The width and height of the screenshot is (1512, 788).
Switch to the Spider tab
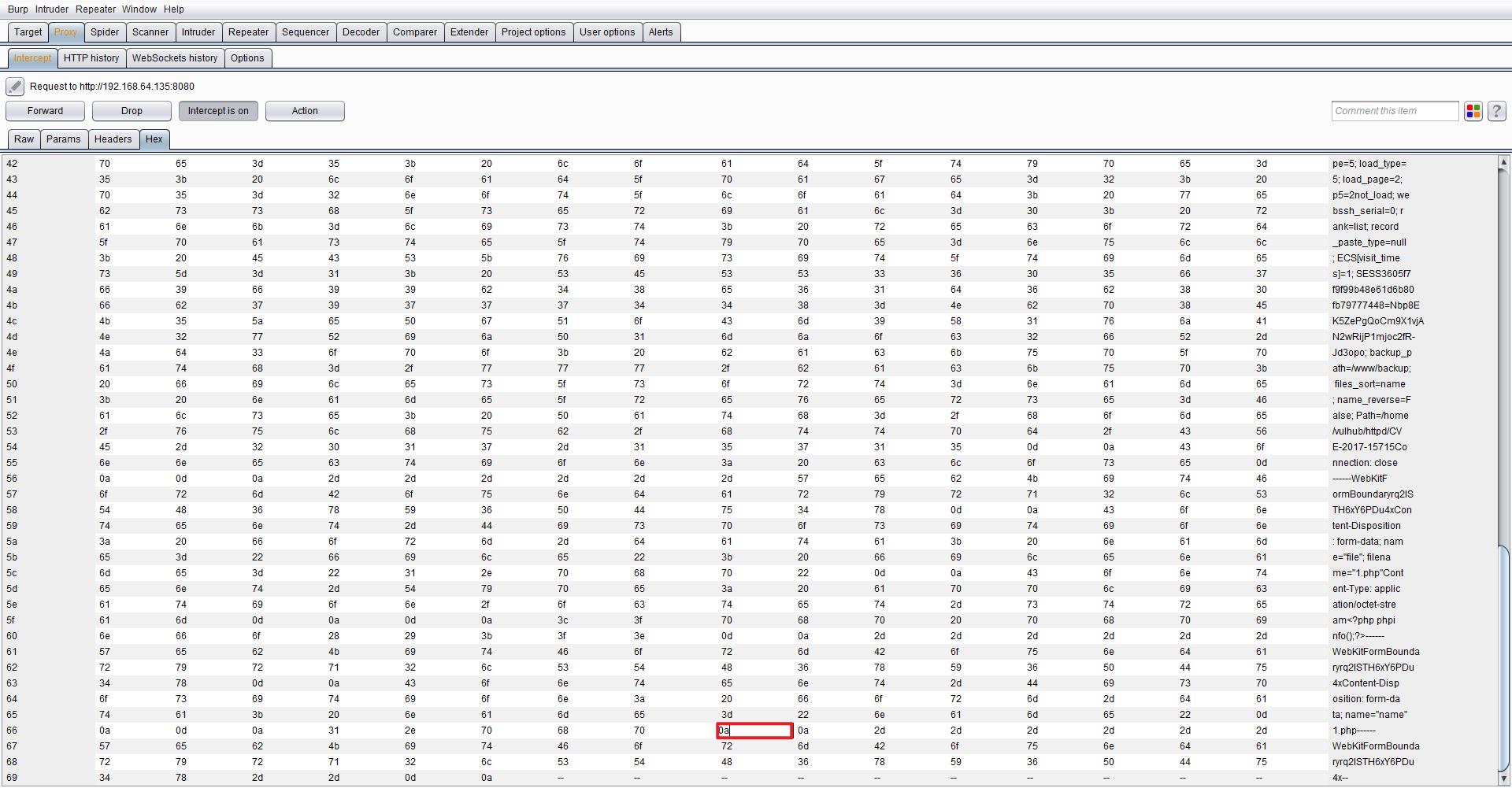[105, 32]
